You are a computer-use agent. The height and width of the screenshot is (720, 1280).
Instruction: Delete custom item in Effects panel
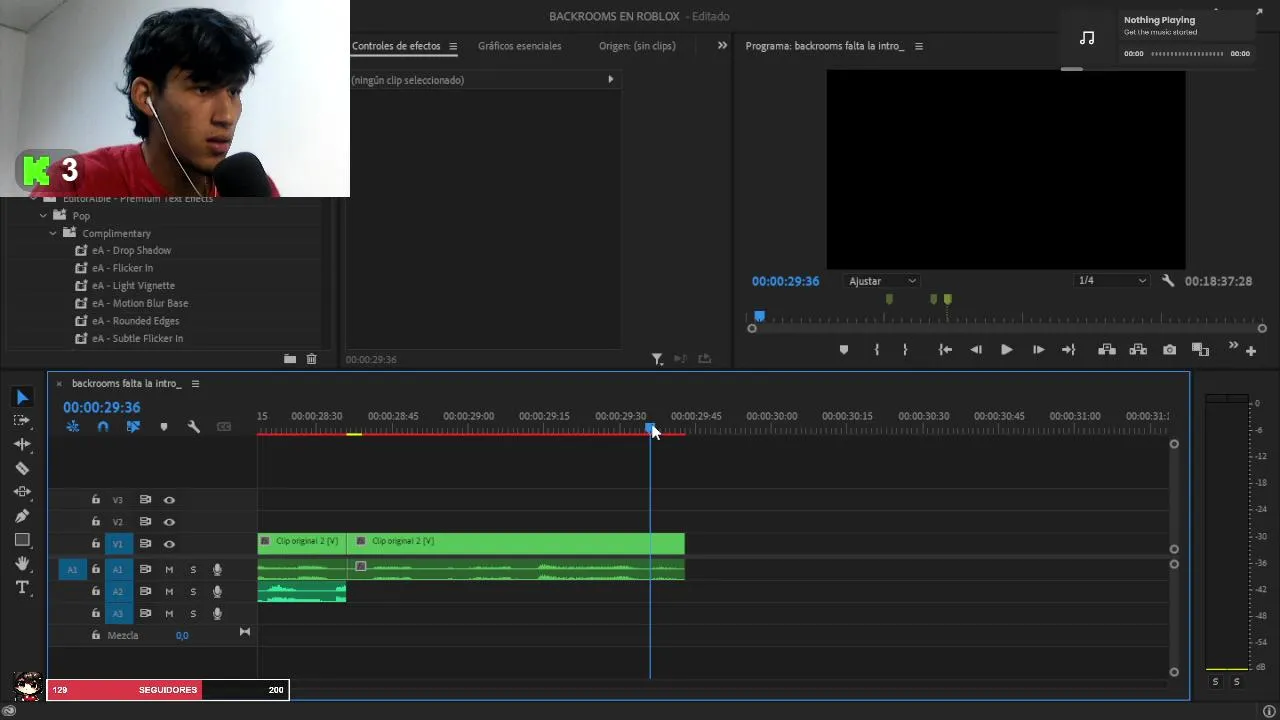(x=312, y=359)
